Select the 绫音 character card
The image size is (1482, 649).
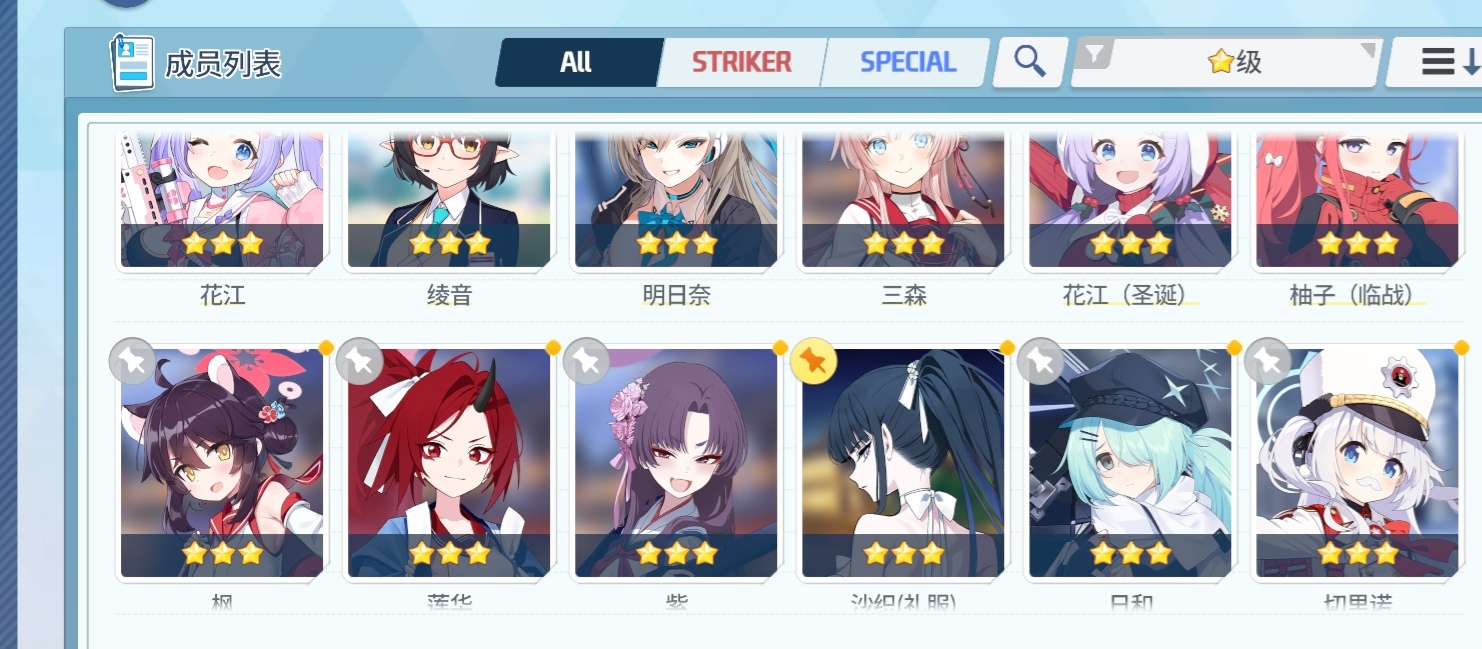[449, 200]
